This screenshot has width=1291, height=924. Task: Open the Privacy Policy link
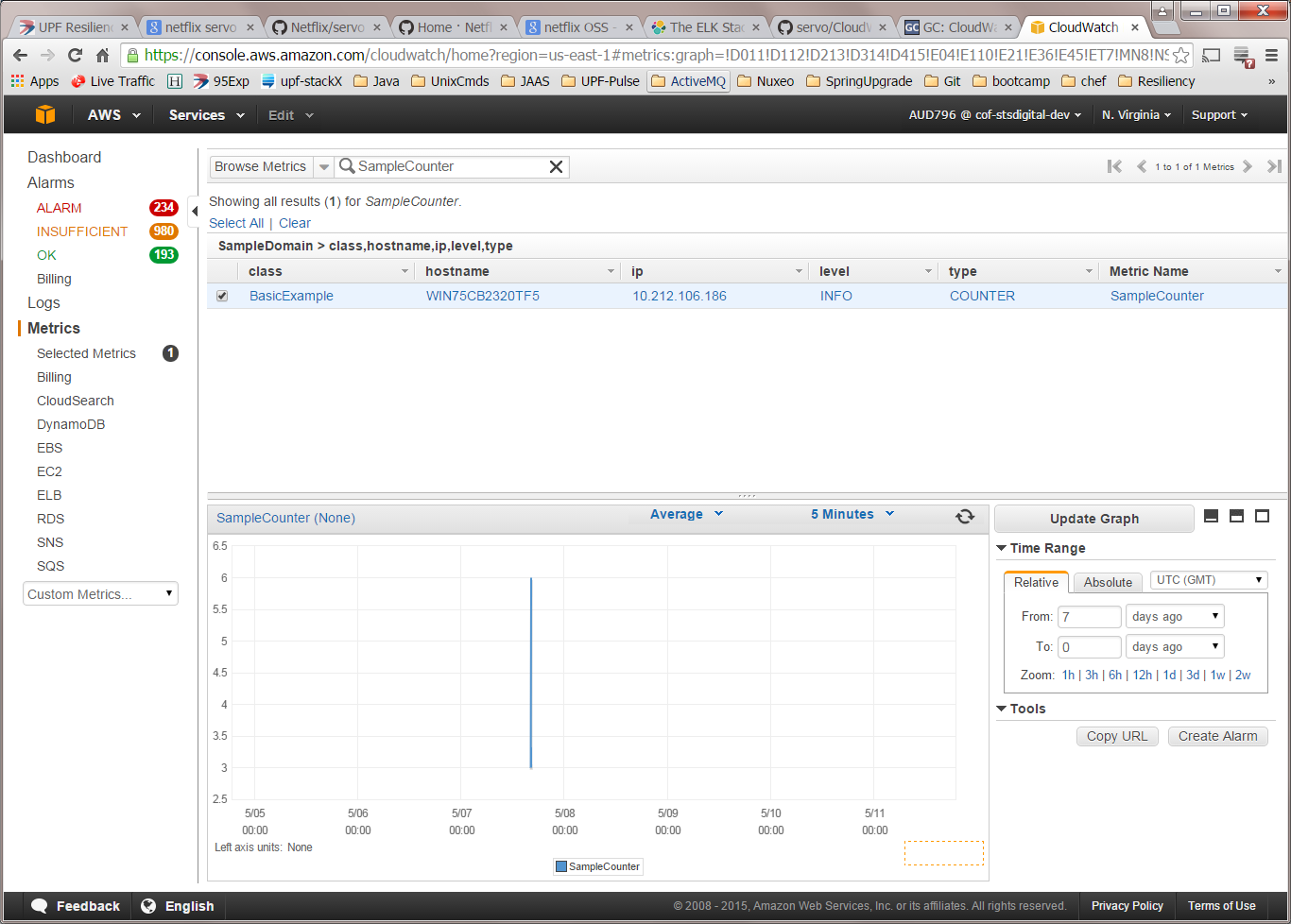tap(1127, 906)
